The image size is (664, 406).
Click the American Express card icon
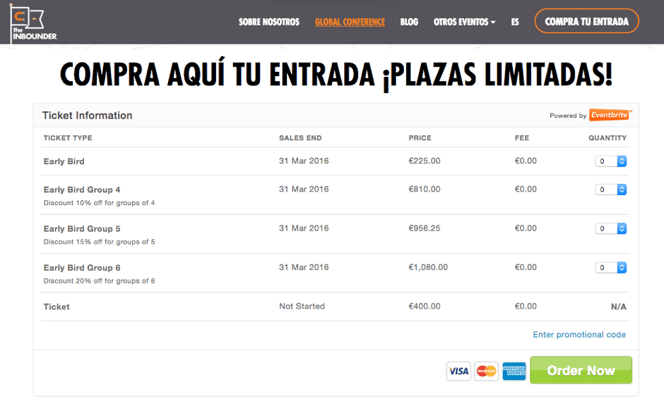(x=514, y=371)
